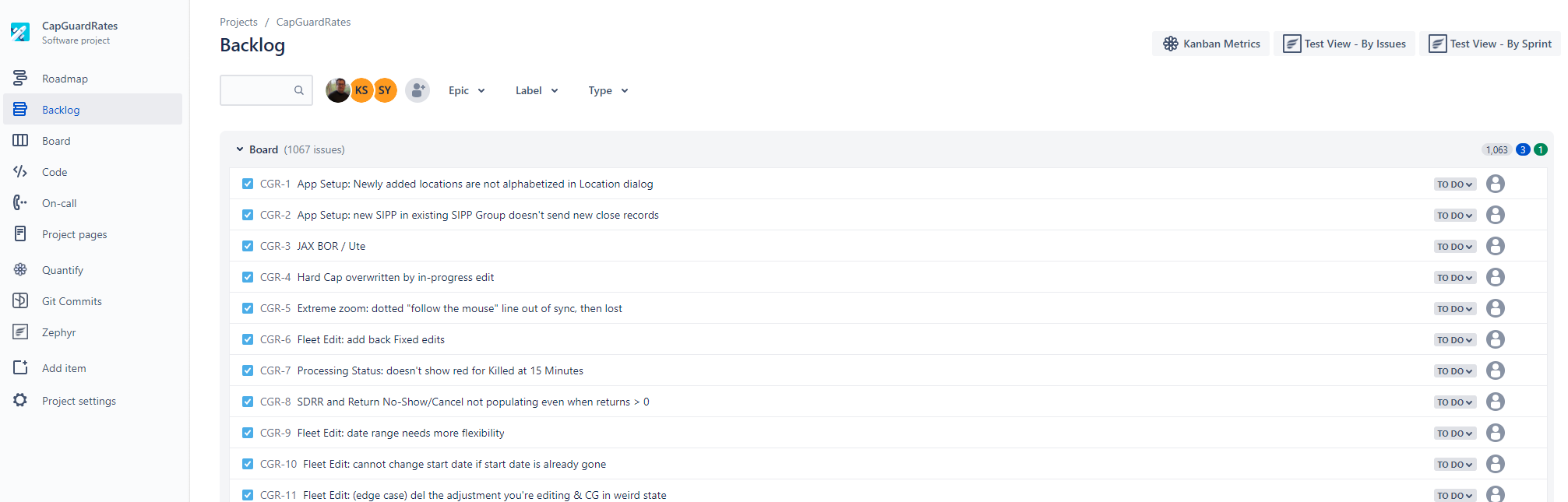Click the search magnifier icon
Screen dimensions: 1568x502
pyautogui.click(x=299, y=90)
